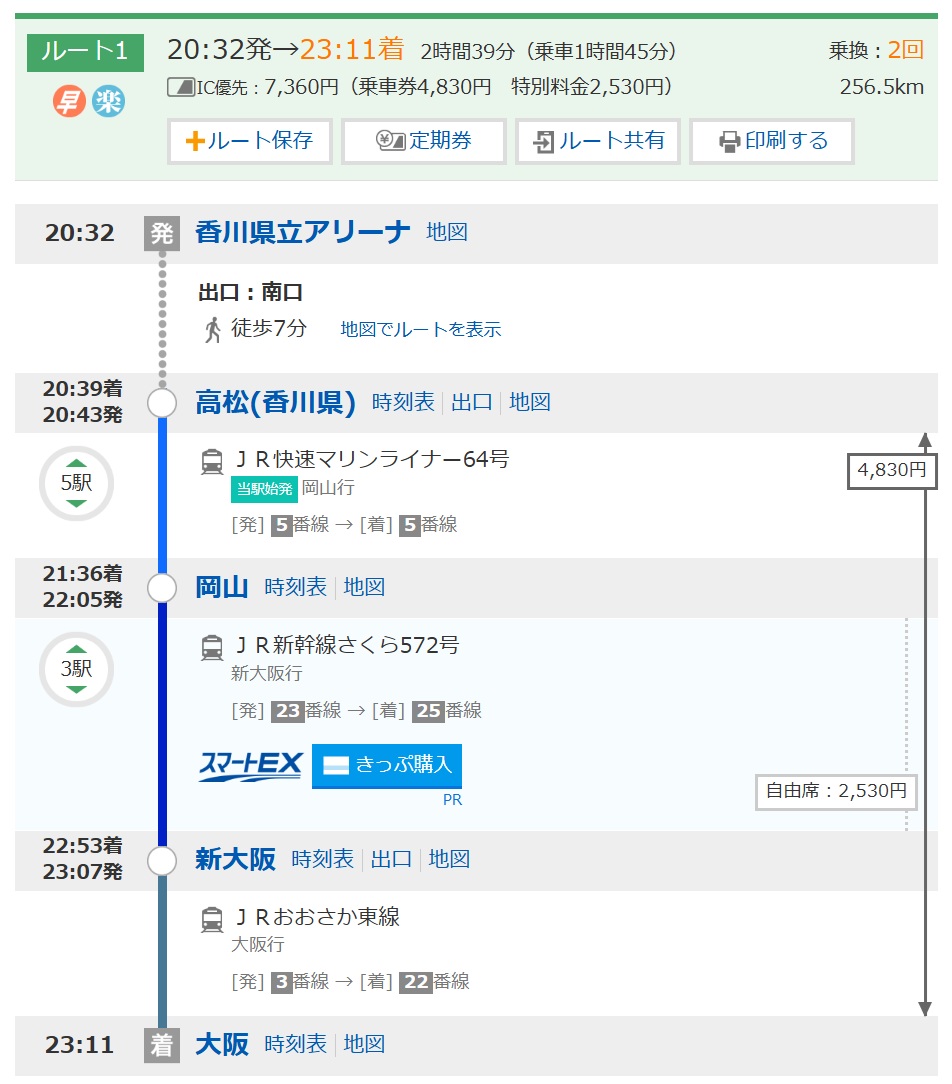Open the 定期券 commuter pass button
Screen dimensions: 952x1084
point(424,141)
